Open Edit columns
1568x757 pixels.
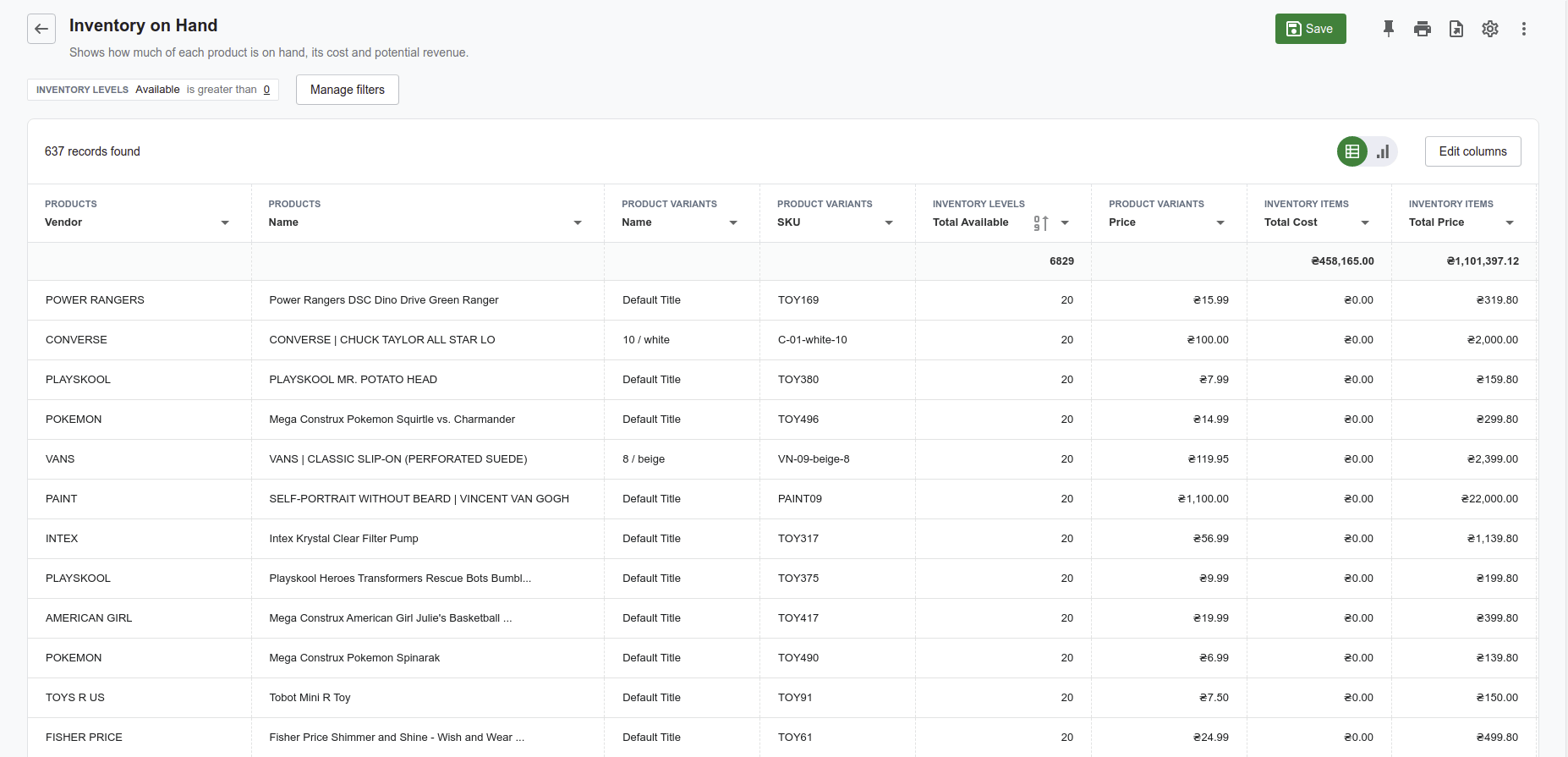(1472, 151)
